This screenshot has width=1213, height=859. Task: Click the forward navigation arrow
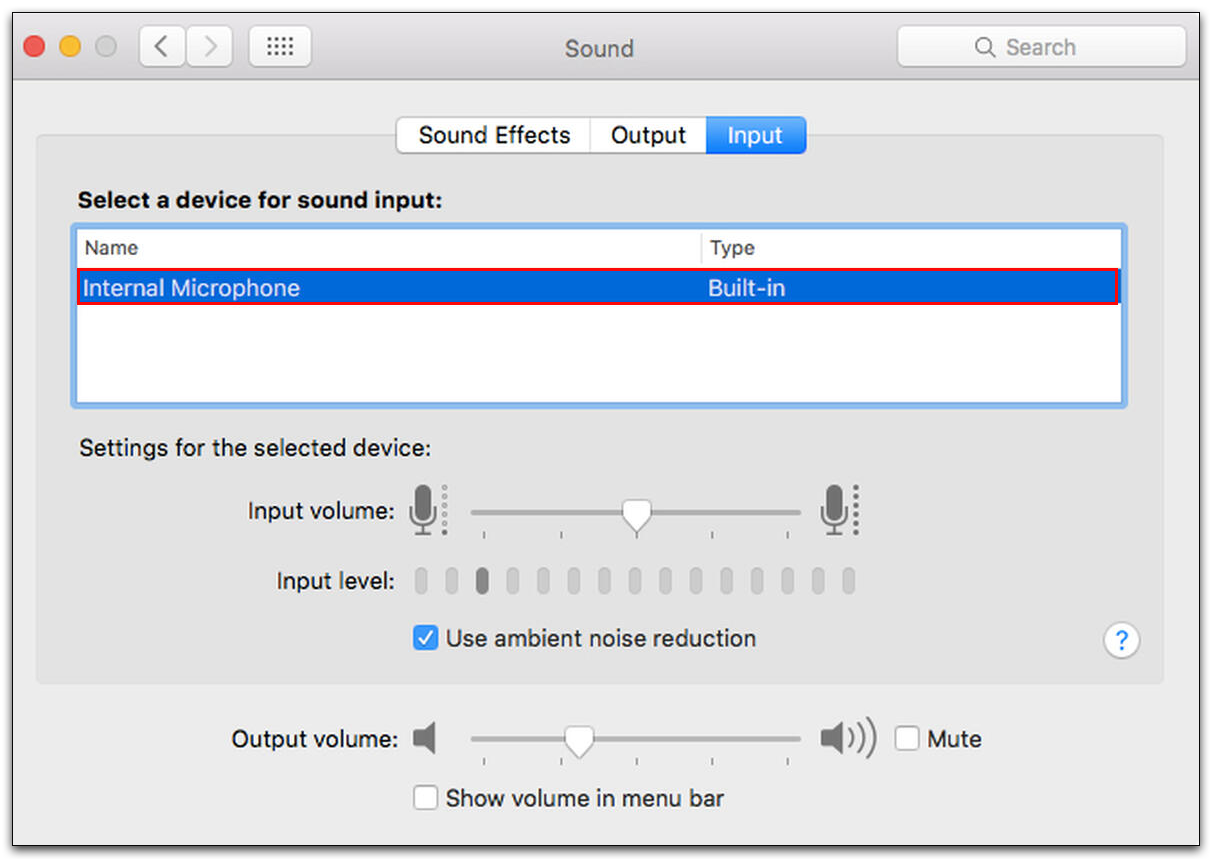point(209,47)
